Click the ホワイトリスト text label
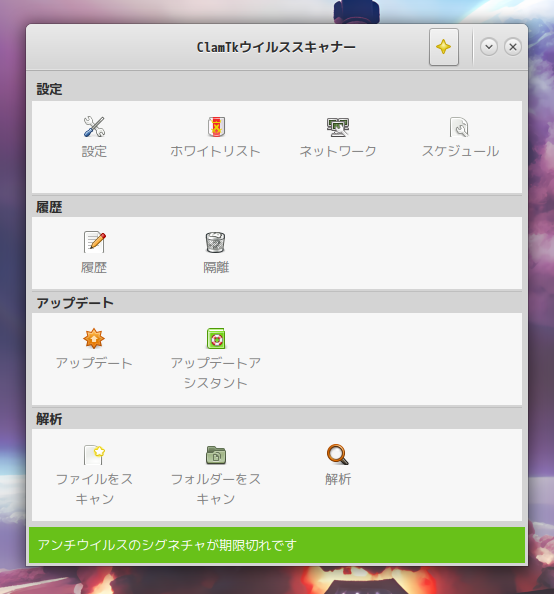Viewport: 554px width, 594px height. point(216,151)
